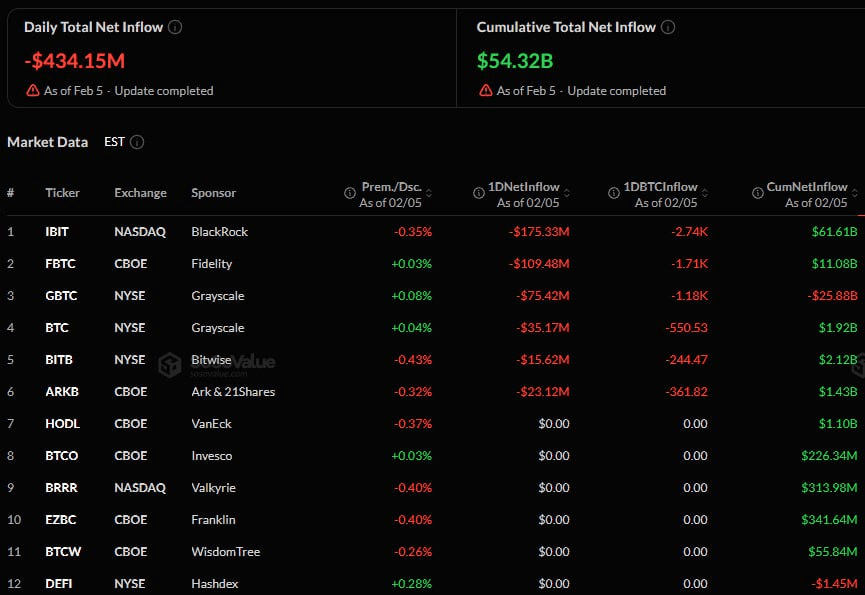Open the 1DNetInflow column info icon

pyautogui.click(x=478, y=192)
